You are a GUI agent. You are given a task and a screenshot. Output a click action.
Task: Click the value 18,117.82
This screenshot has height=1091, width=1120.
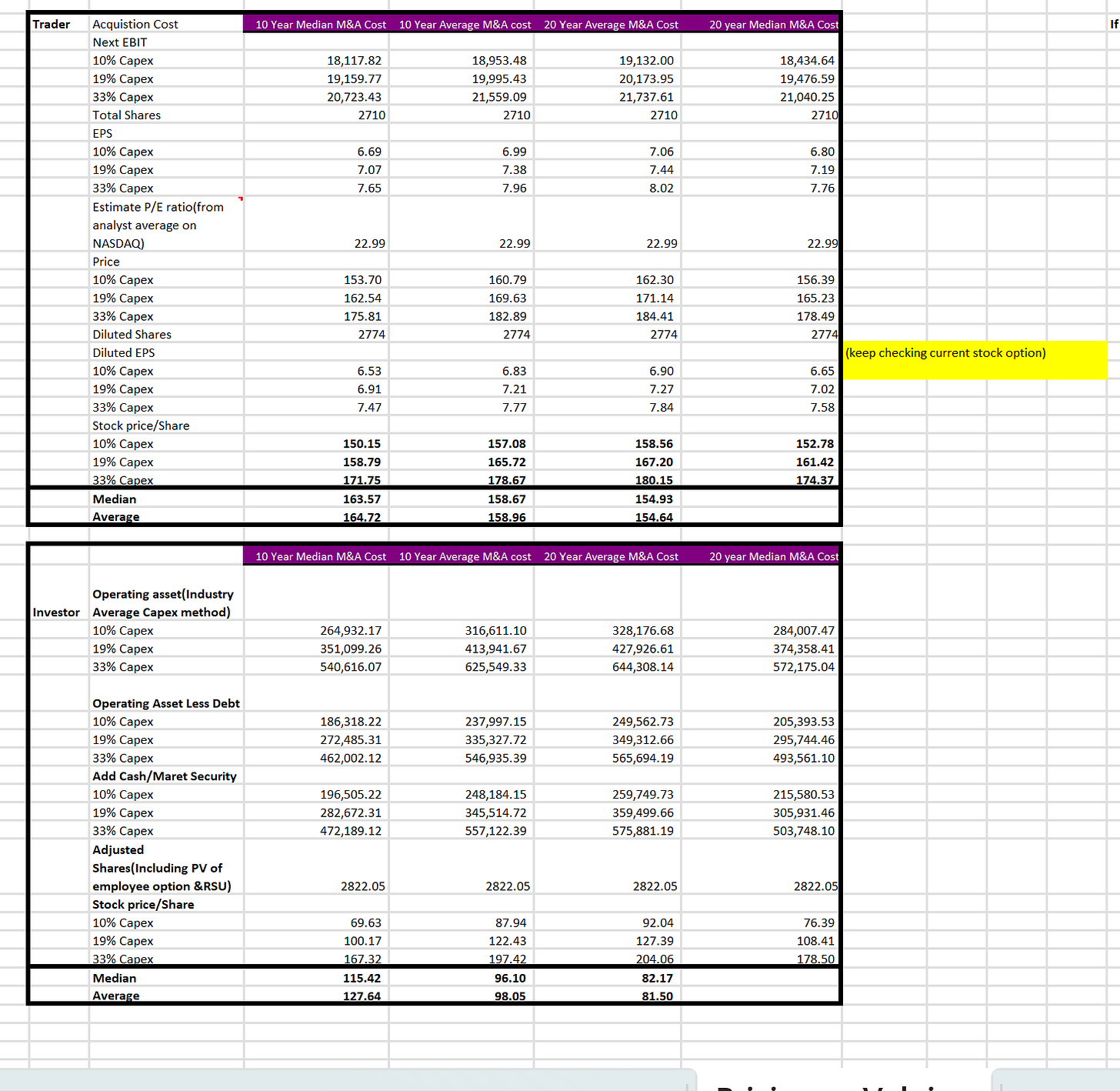354,61
